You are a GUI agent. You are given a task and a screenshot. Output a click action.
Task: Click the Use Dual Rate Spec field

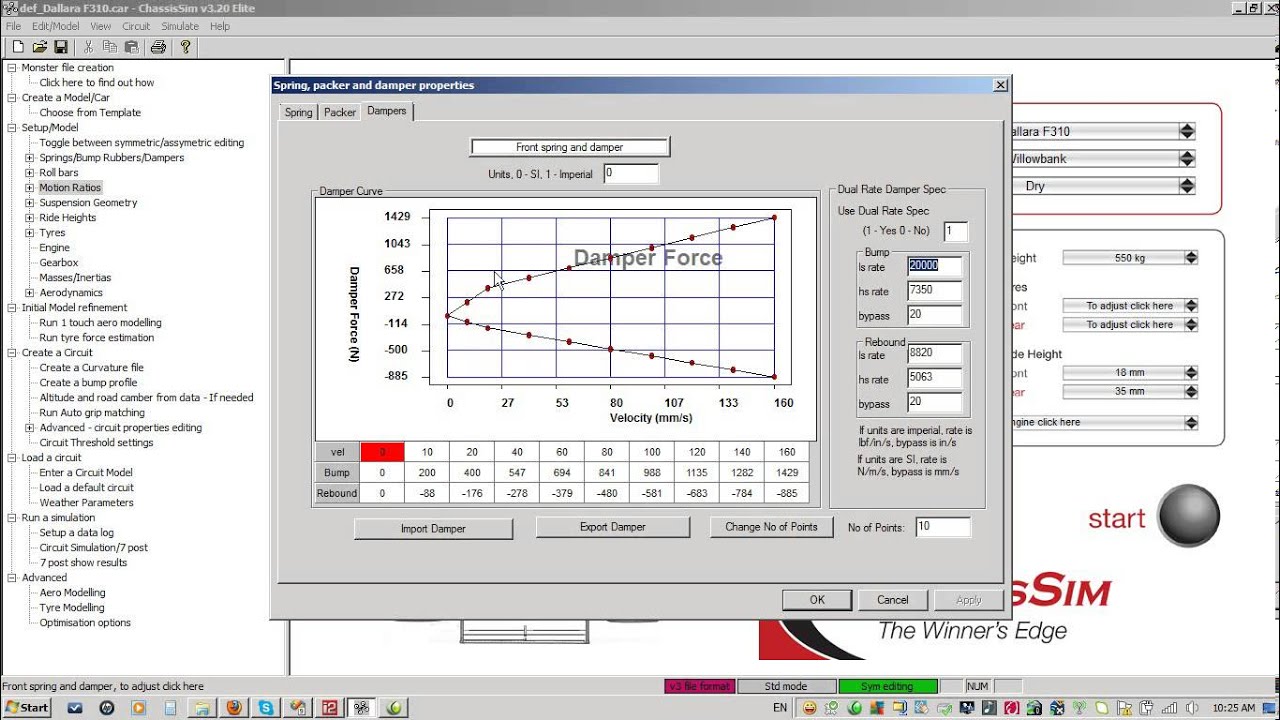click(956, 231)
